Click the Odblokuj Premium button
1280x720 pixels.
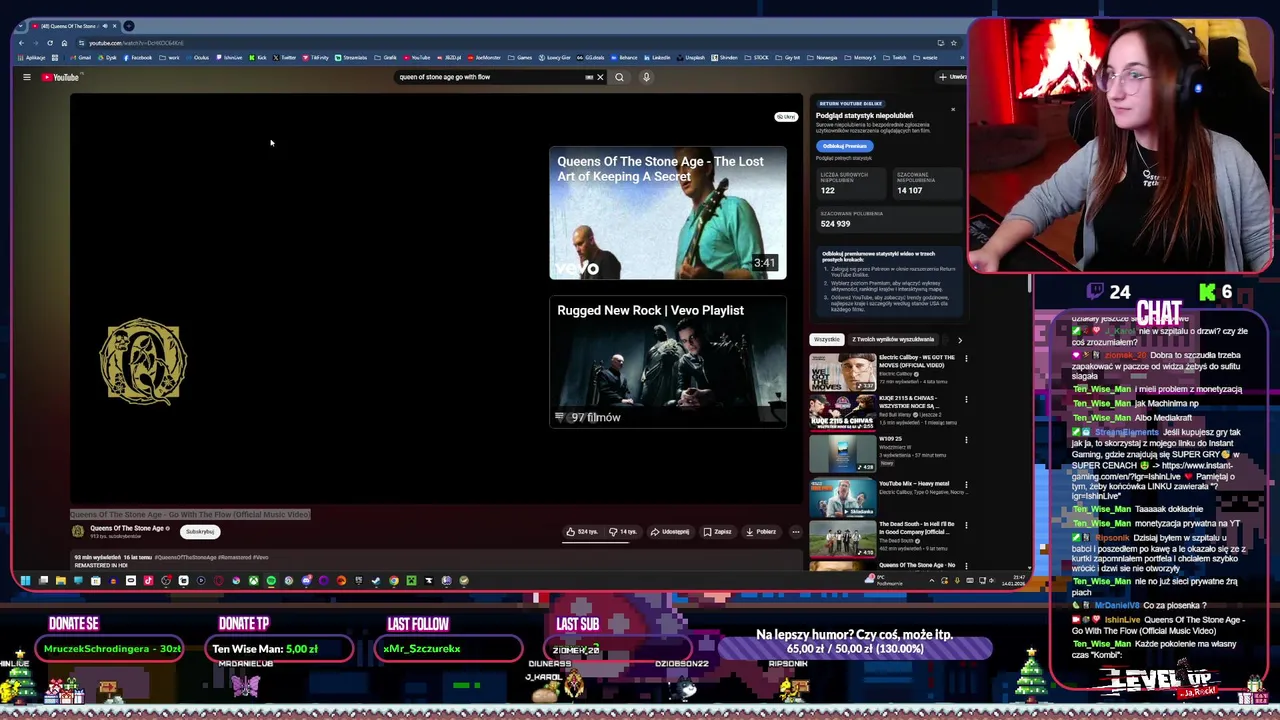[x=845, y=146]
